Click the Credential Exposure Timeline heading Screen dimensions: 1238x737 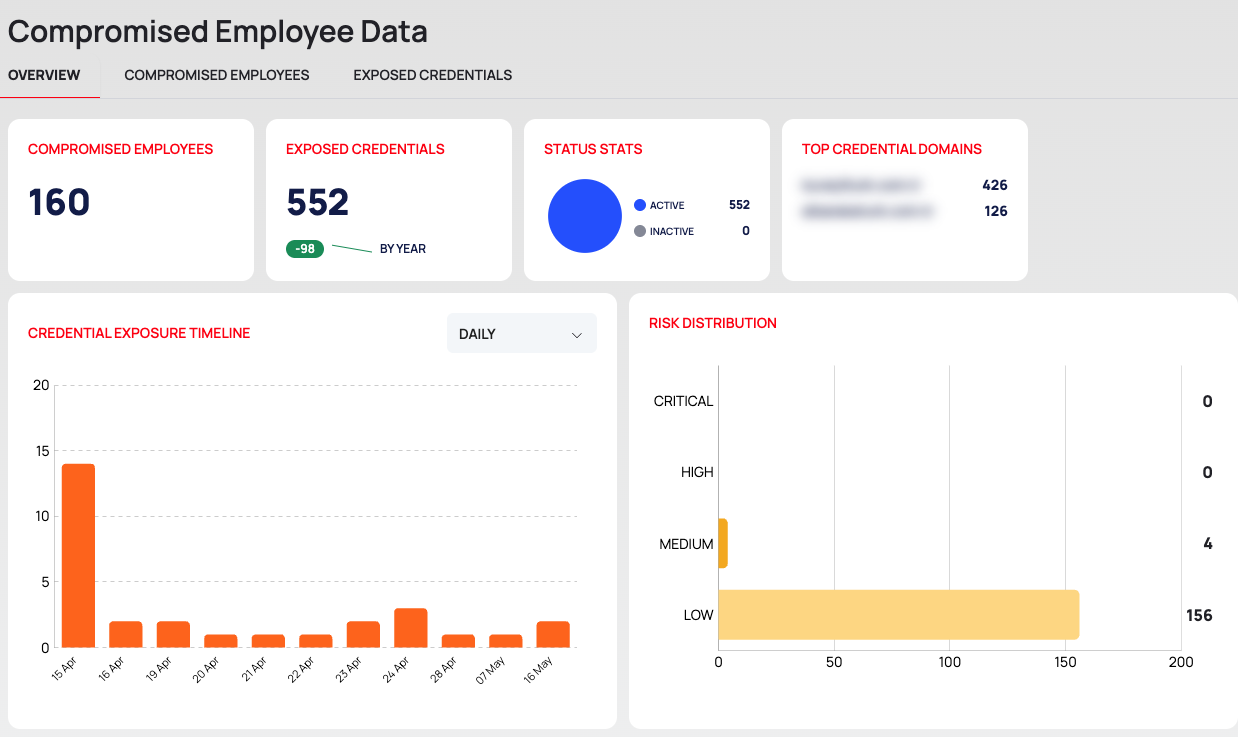pos(139,333)
